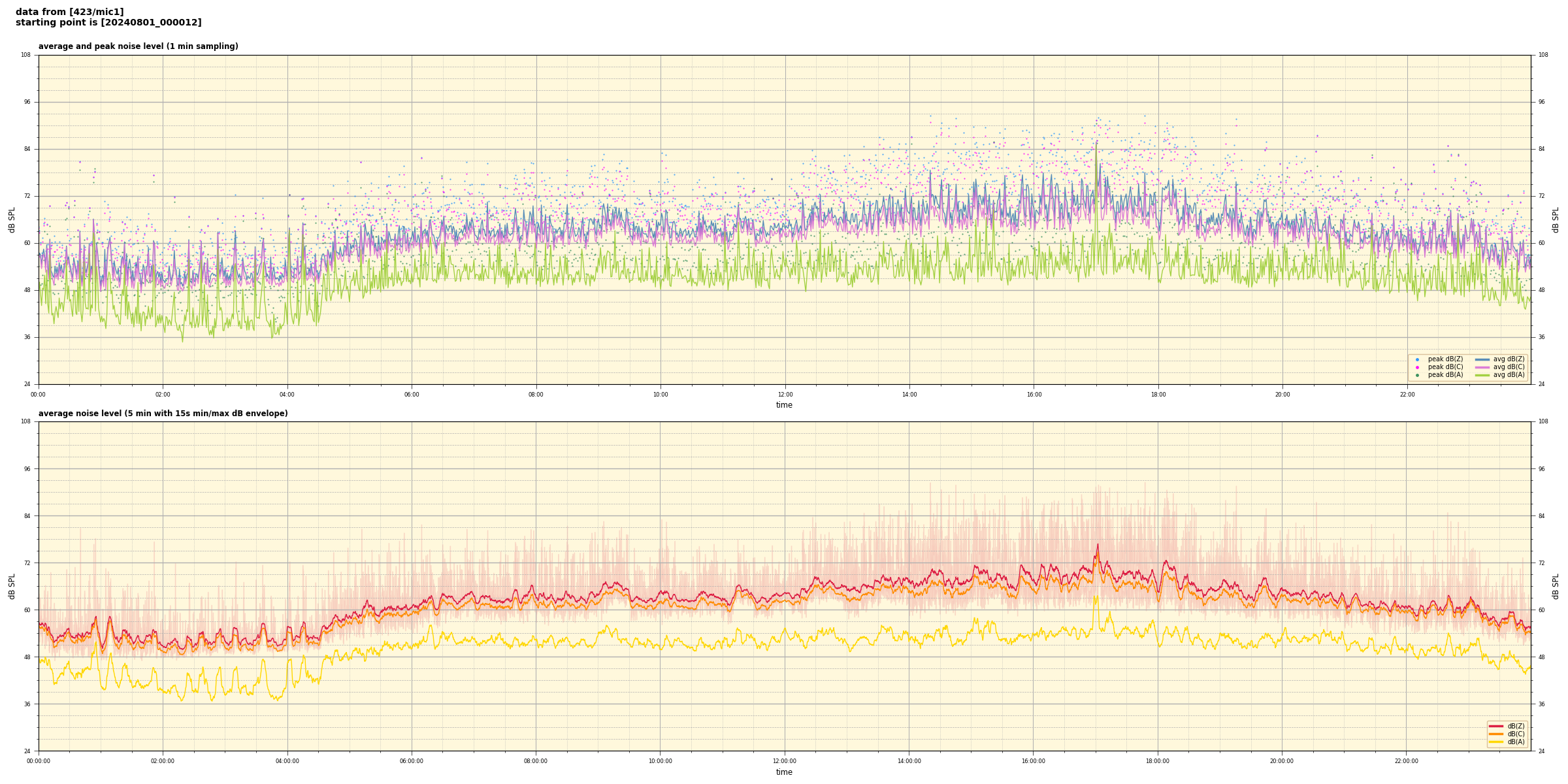Screen dimensions: 1568x784
Task: Click the 04:00:00 tick label under the bottom chart
Action: tap(287, 761)
